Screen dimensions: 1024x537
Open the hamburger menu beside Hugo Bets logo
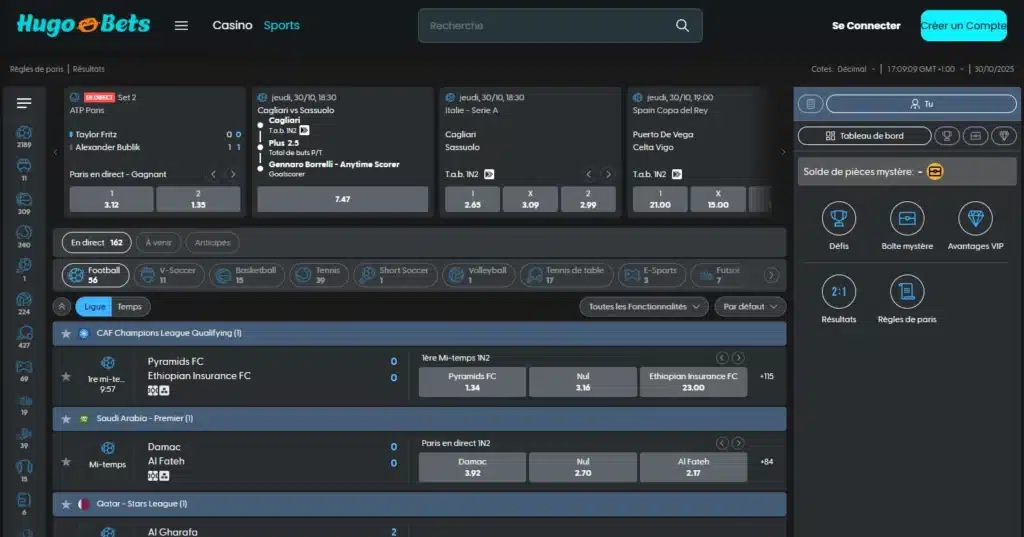coord(181,25)
